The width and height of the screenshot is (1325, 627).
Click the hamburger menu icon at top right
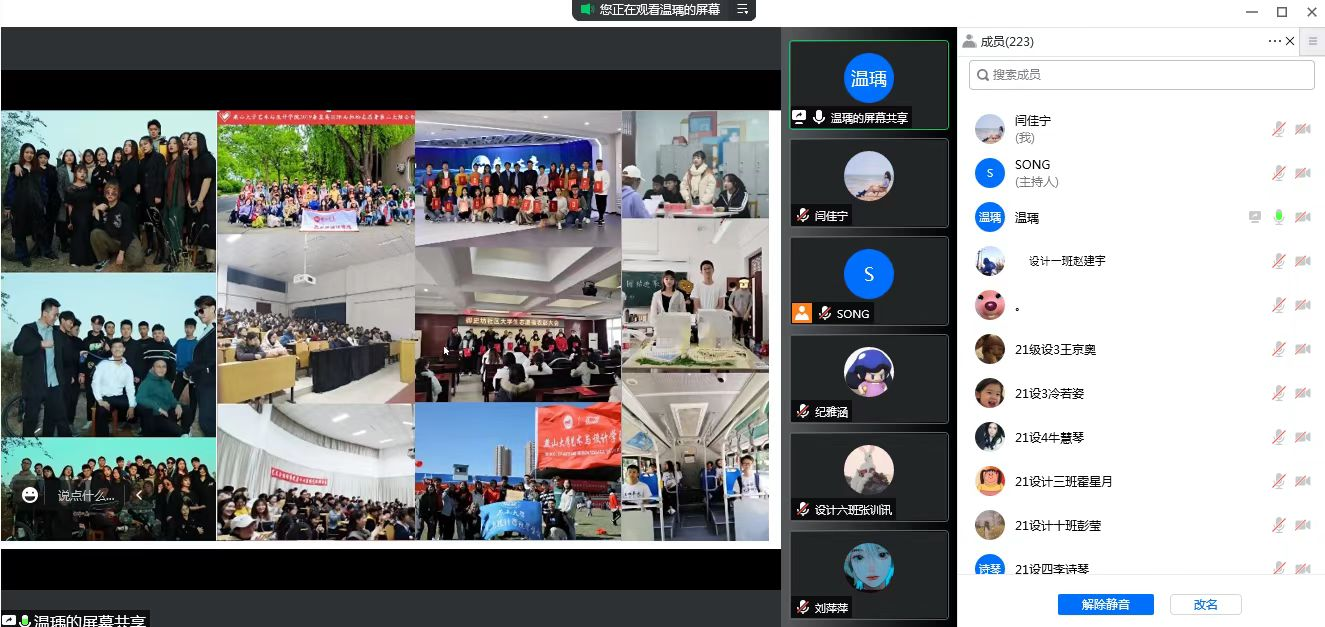point(1313,41)
